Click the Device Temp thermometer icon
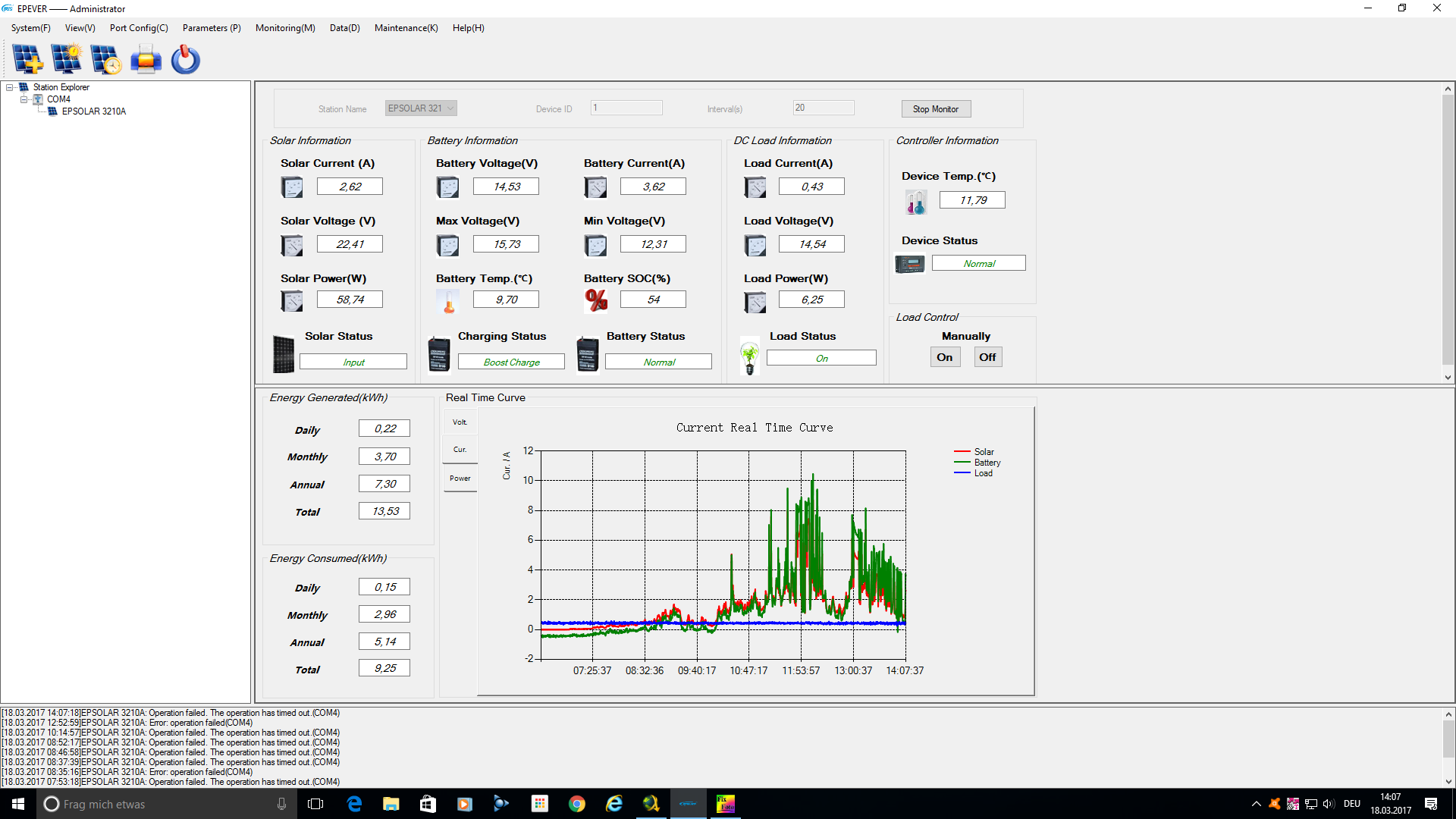Screen dimensions: 1456x819 tap(915, 202)
